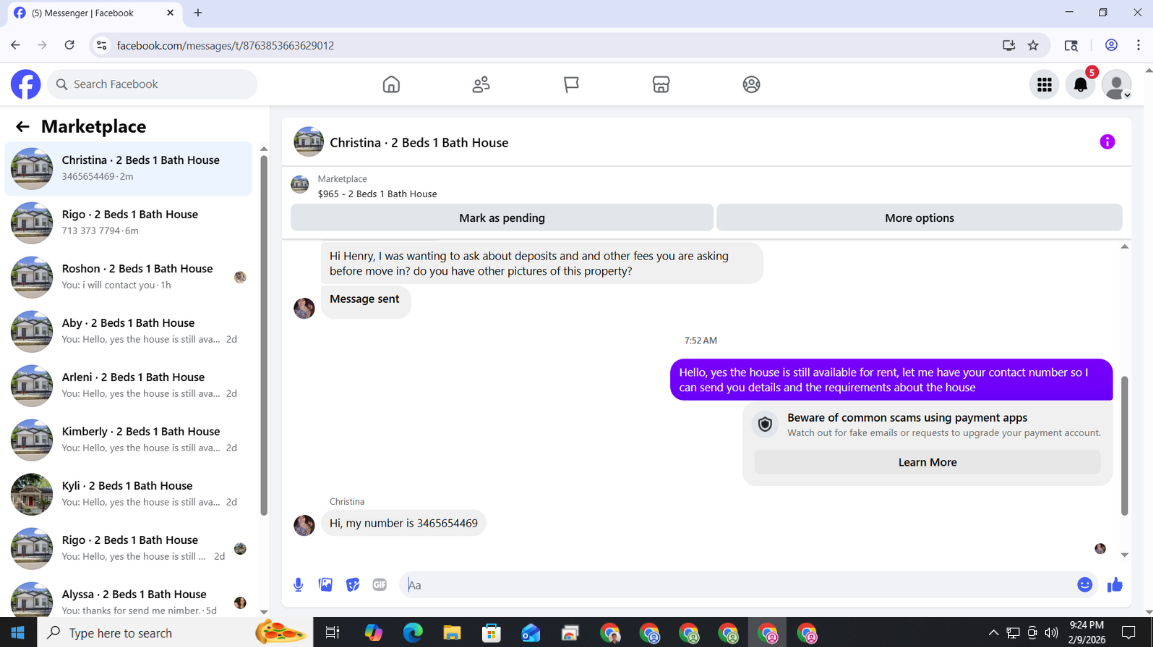Attach a file using the photo icon
Image resolution: width=1153 pixels, height=647 pixels.
[x=326, y=585]
